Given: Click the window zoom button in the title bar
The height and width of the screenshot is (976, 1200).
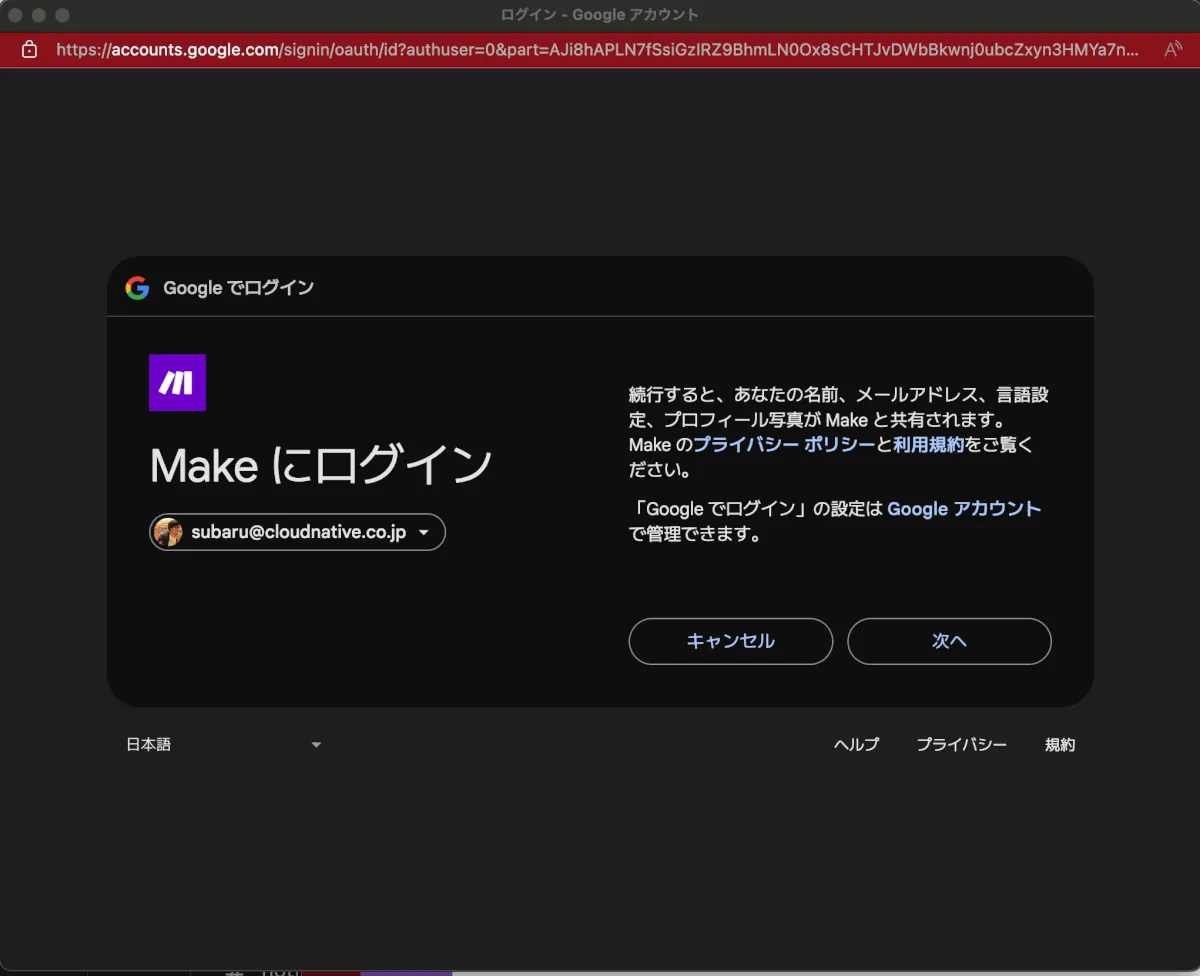Looking at the screenshot, I should 62,15.
